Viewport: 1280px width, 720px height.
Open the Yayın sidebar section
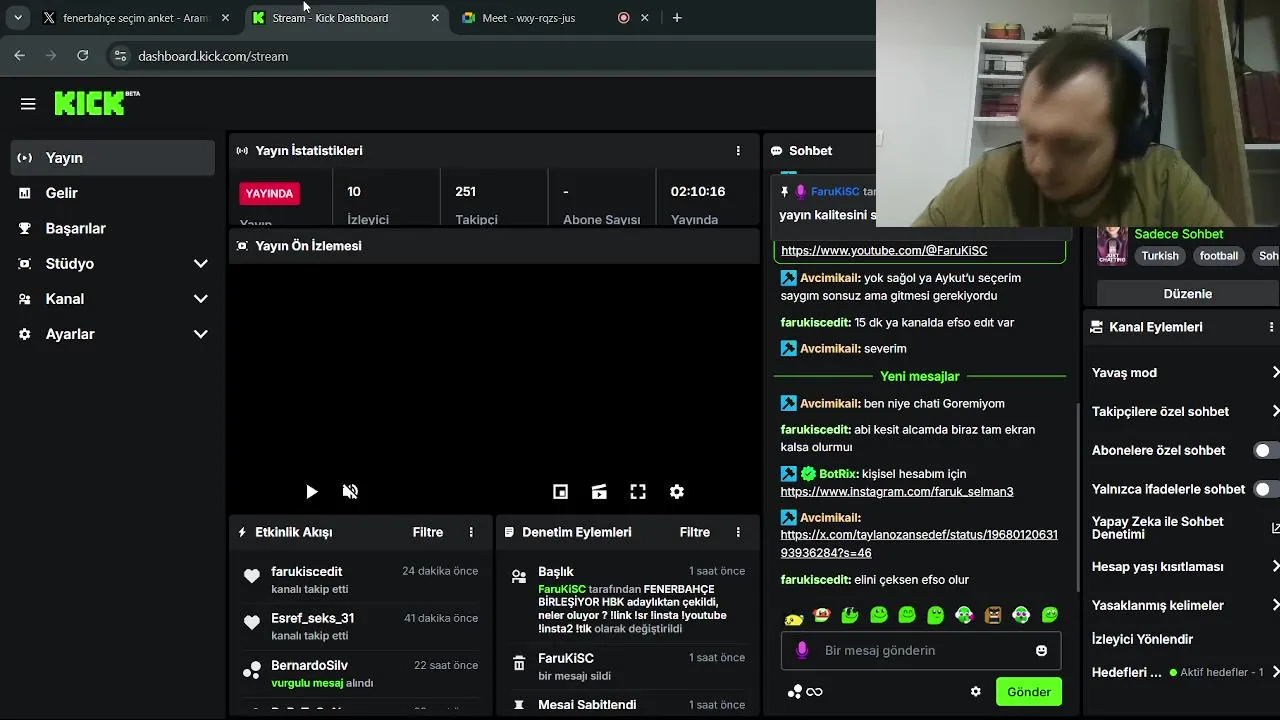pyautogui.click(x=113, y=158)
